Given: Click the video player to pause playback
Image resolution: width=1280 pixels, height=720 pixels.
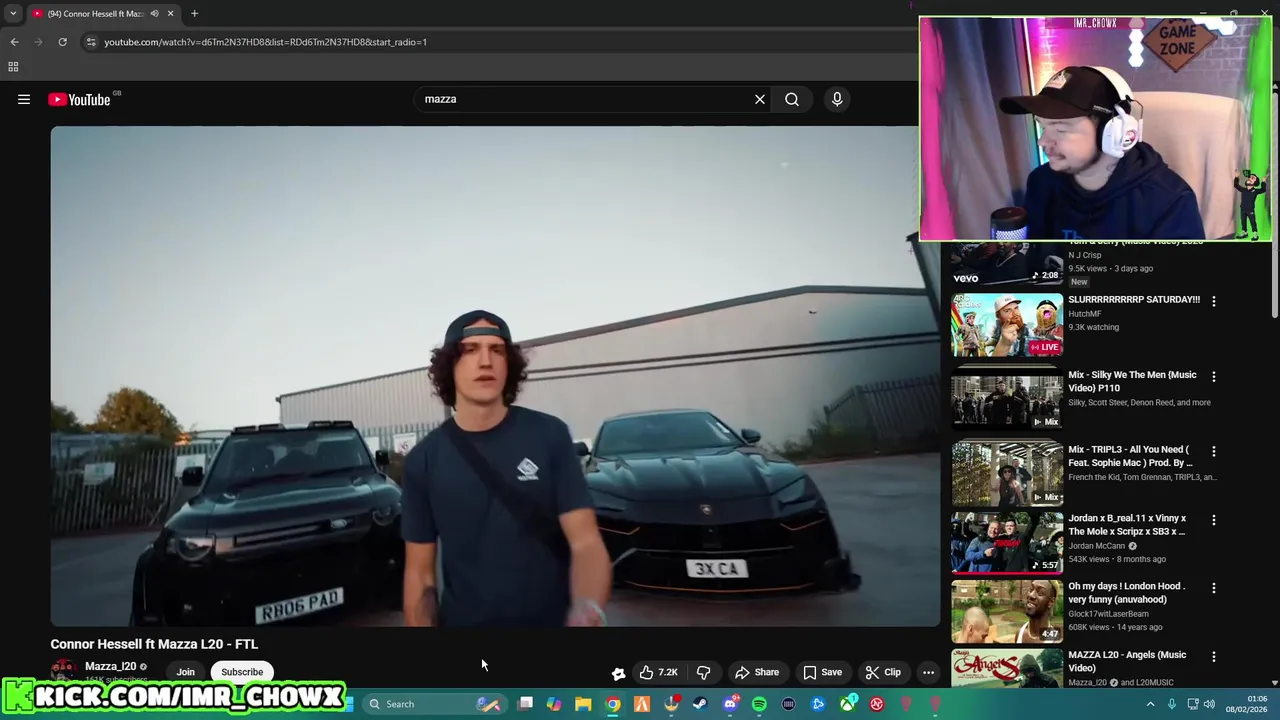Looking at the screenshot, I should (x=495, y=376).
